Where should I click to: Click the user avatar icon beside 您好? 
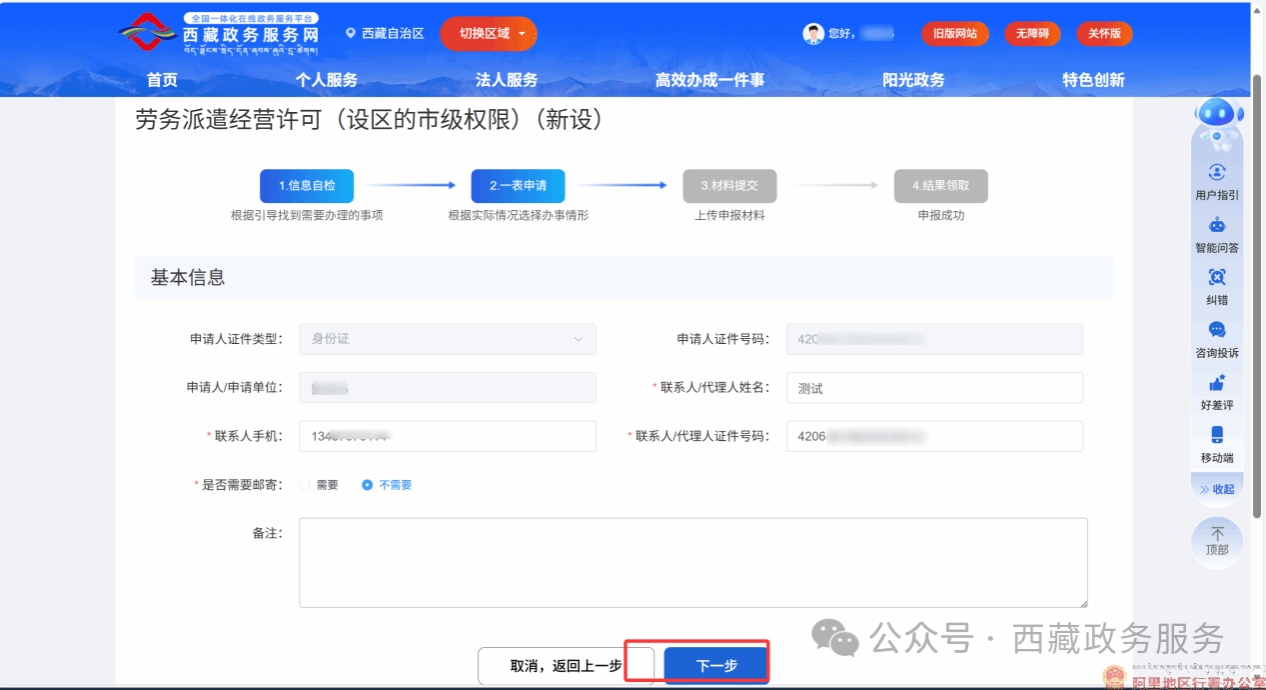(x=813, y=34)
